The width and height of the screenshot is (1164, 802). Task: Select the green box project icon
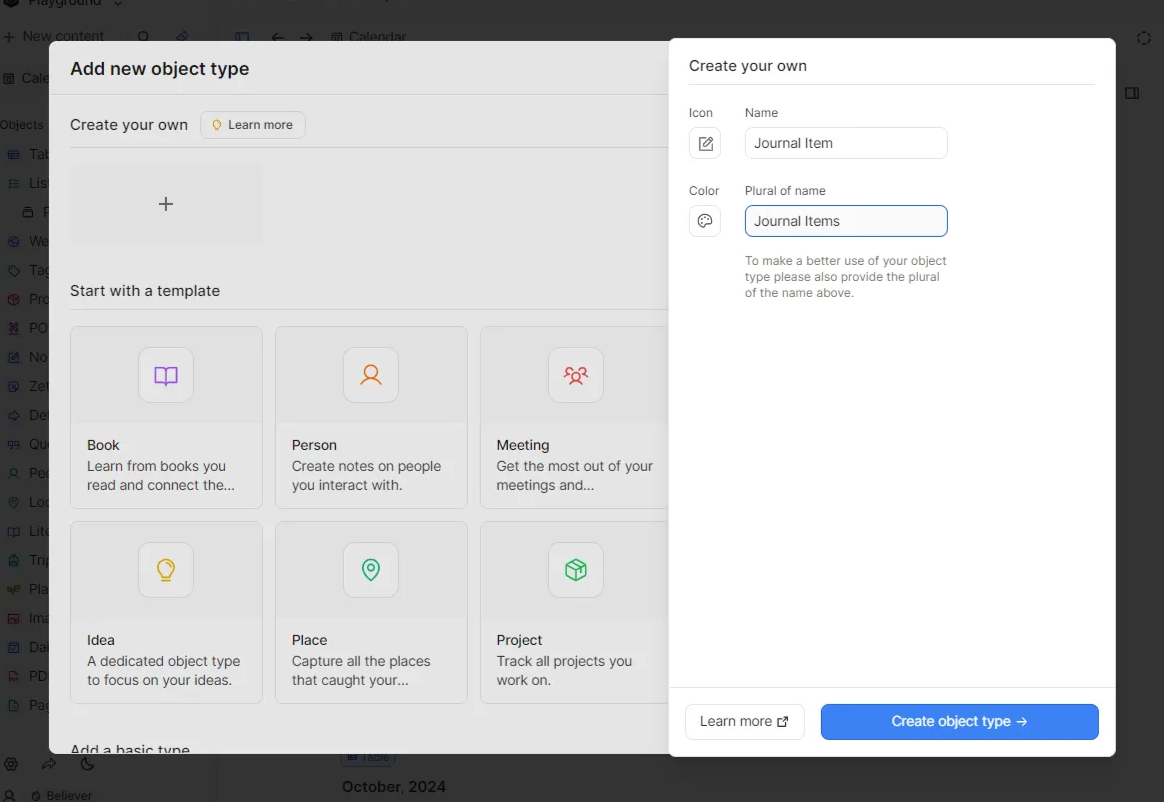pyautogui.click(x=576, y=570)
